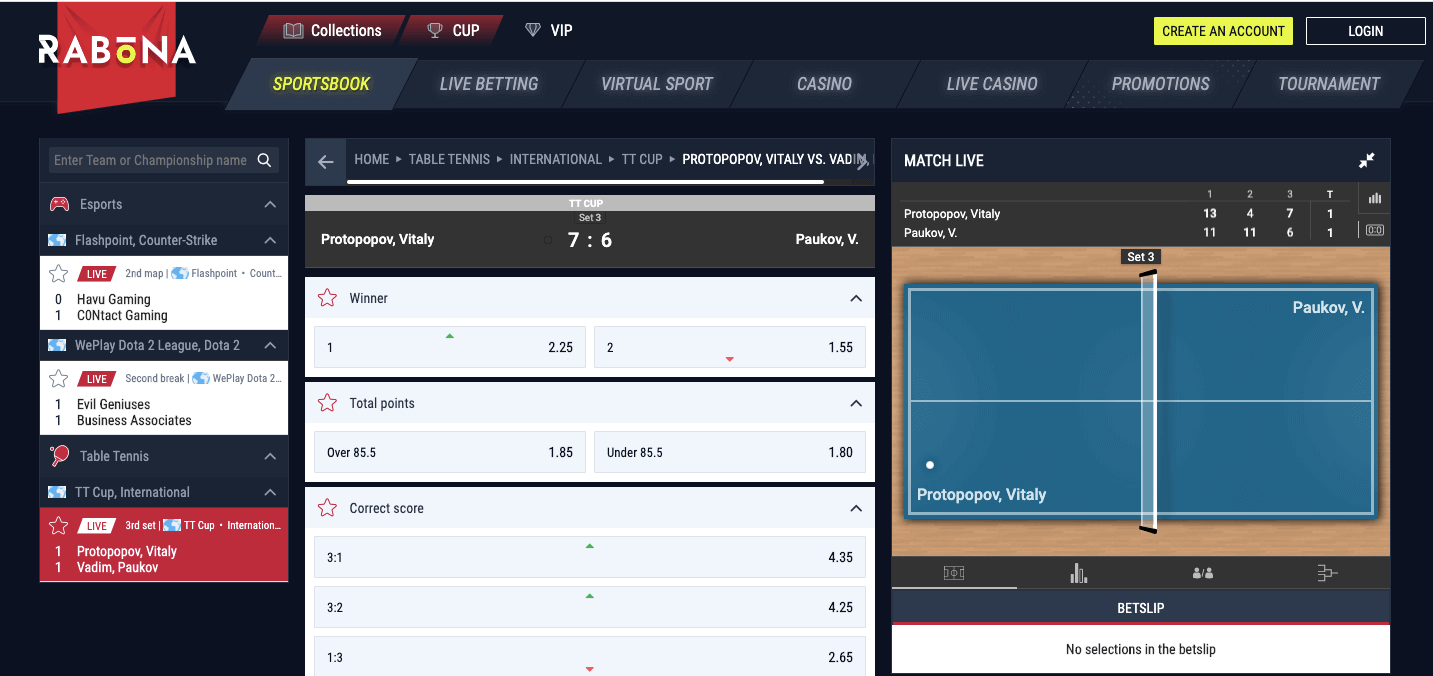Viewport: 1433px width, 676px height.
Task: Click the breadcrumb horizontal scrollbar
Action: click(x=585, y=182)
